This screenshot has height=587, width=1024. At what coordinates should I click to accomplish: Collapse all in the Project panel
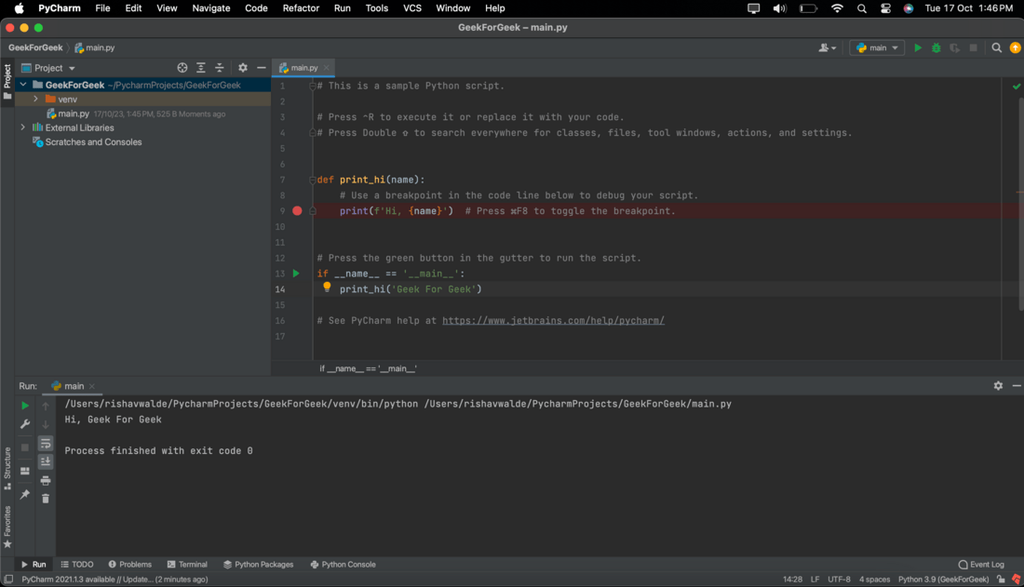pos(219,68)
